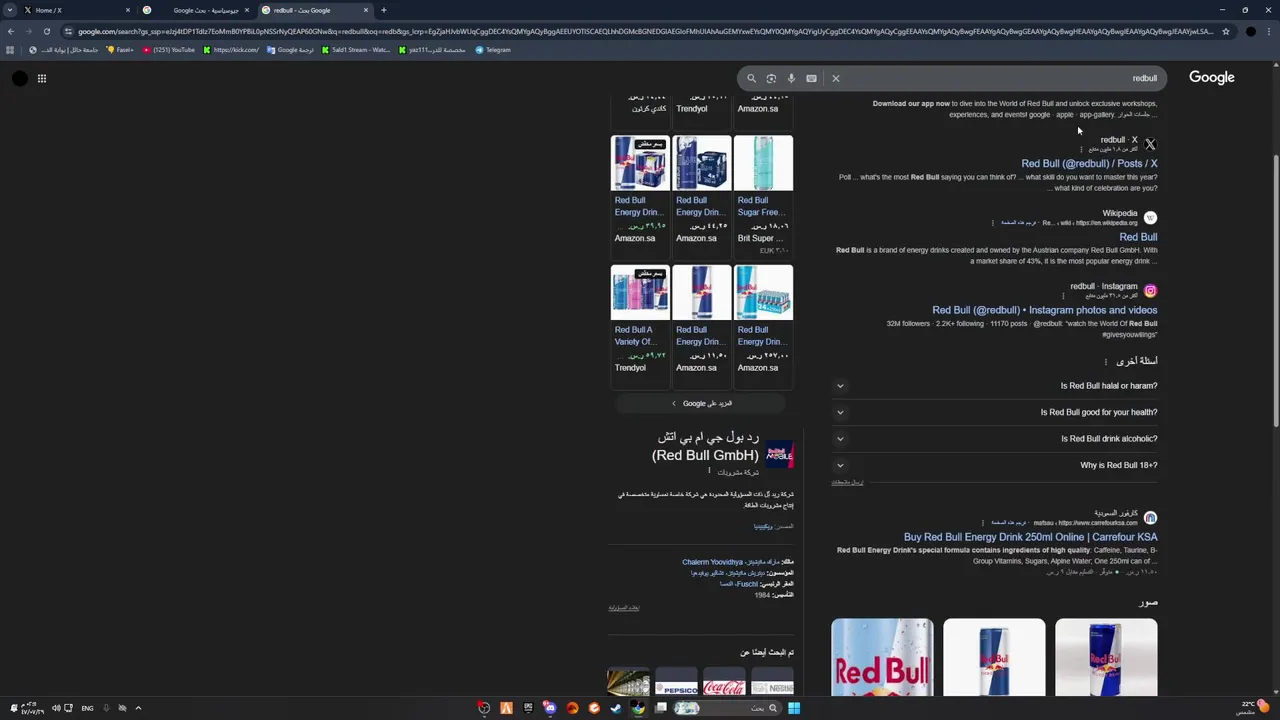Select the redbull Google search tab
The height and width of the screenshot is (720, 1280).
coord(315,10)
